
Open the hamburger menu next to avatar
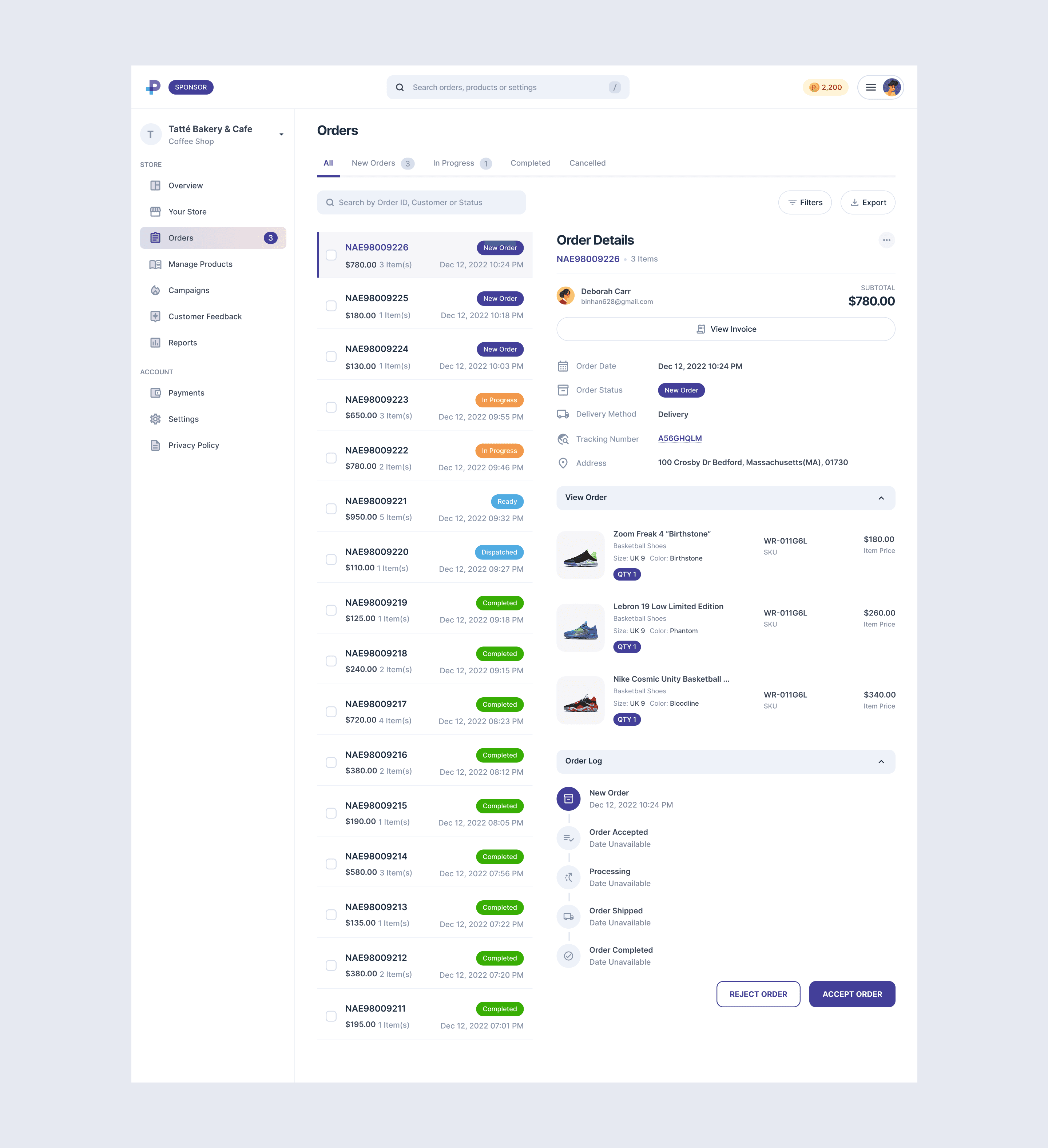tap(870, 87)
